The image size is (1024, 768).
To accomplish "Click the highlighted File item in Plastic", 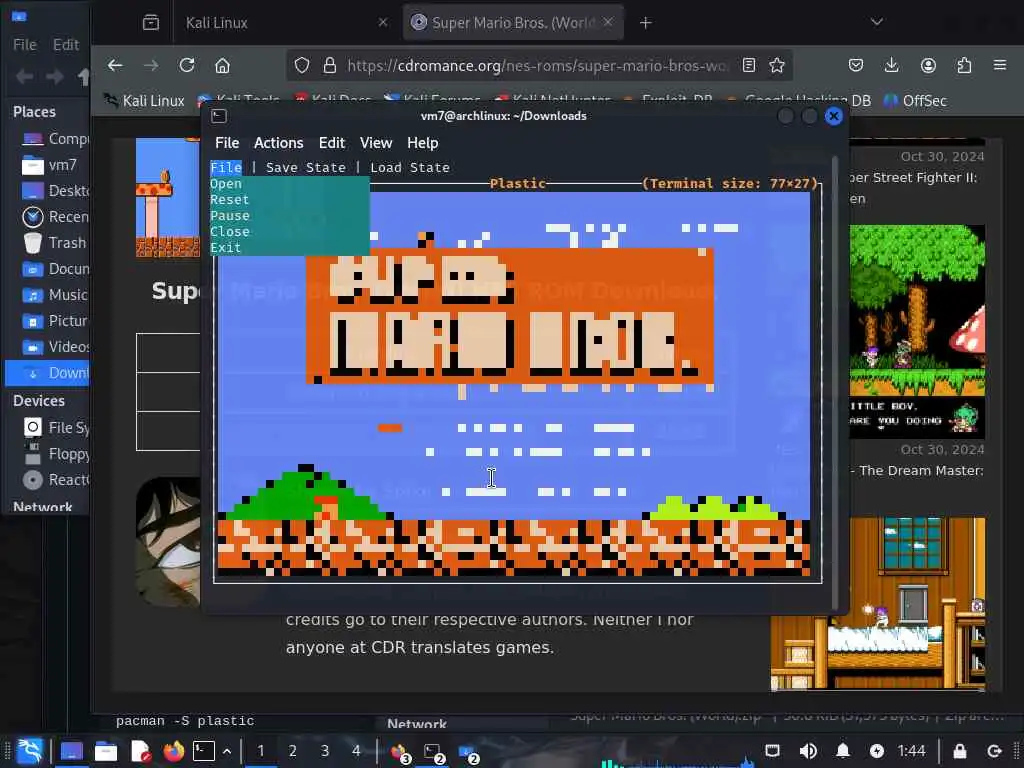I will 226,168.
